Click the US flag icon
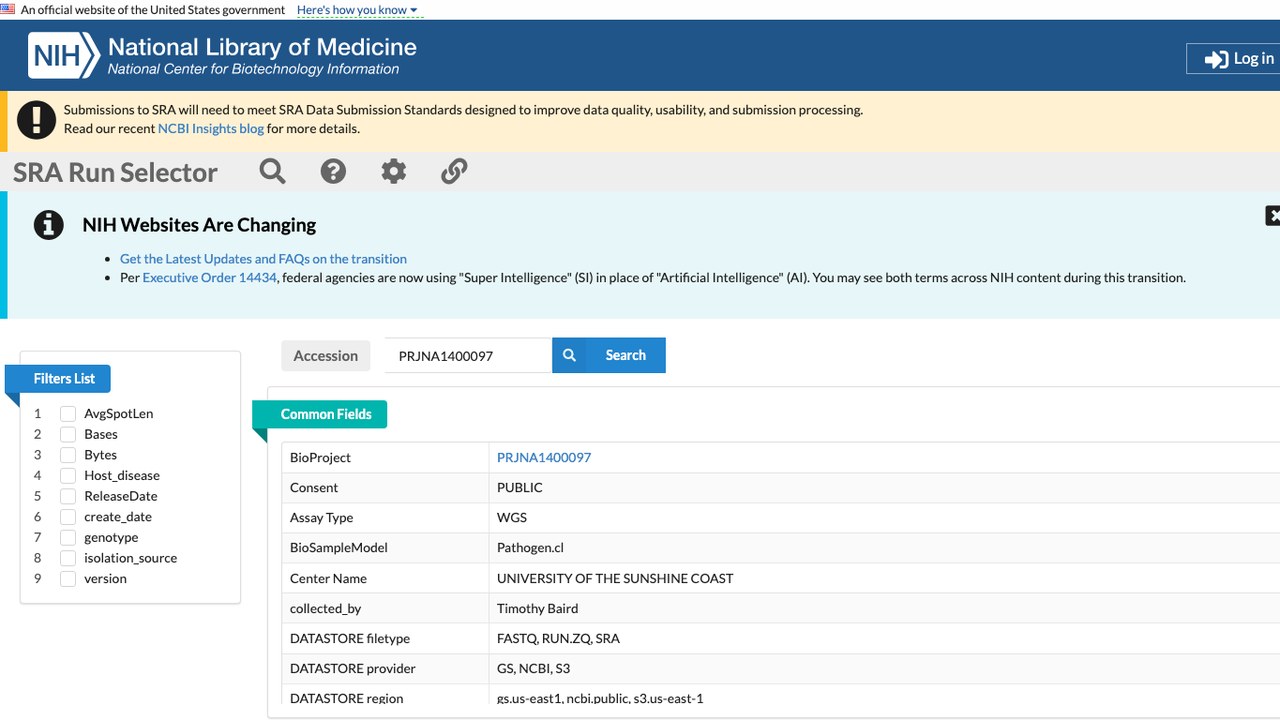 coord(8,9)
